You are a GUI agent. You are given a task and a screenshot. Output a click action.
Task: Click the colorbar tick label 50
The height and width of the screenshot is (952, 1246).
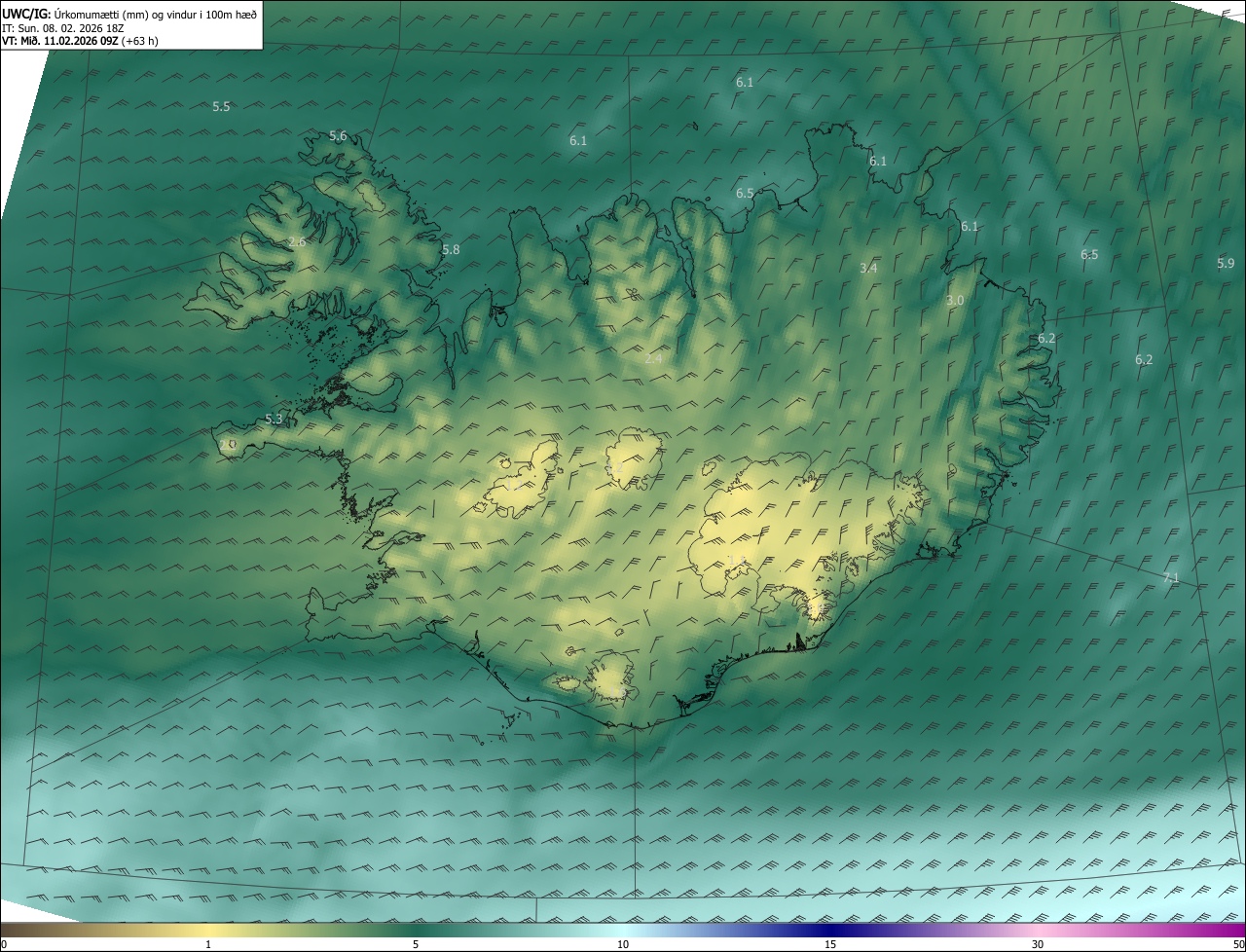coord(1238,944)
